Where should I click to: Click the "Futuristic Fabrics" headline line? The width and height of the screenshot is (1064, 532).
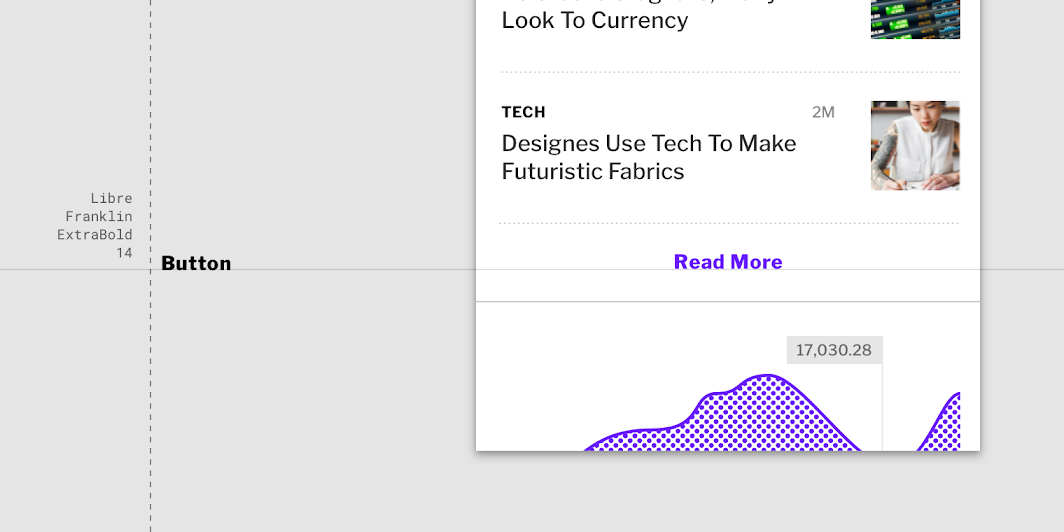pyautogui.click(x=592, y=172)
